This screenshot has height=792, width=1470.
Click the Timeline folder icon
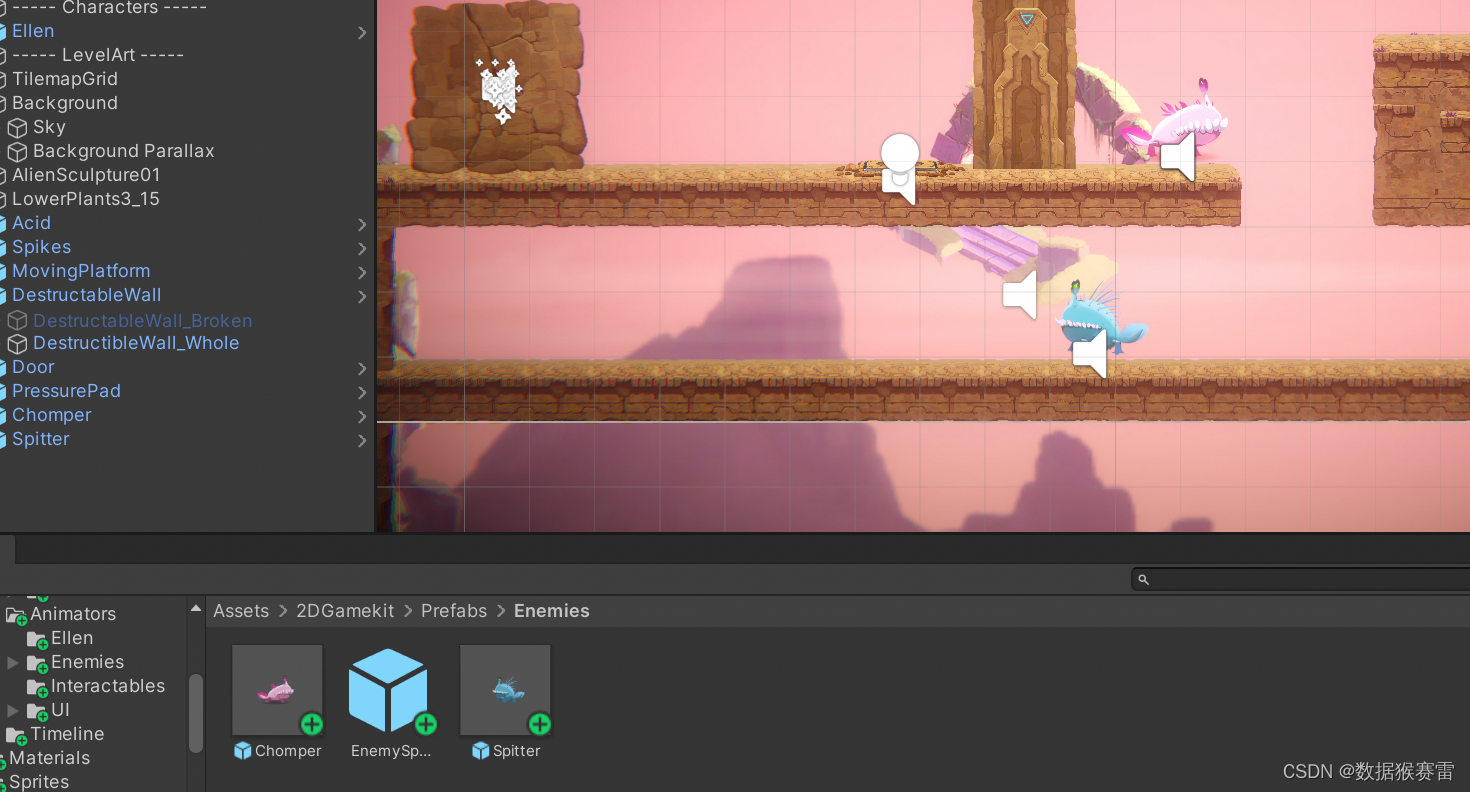click(16, 735)
